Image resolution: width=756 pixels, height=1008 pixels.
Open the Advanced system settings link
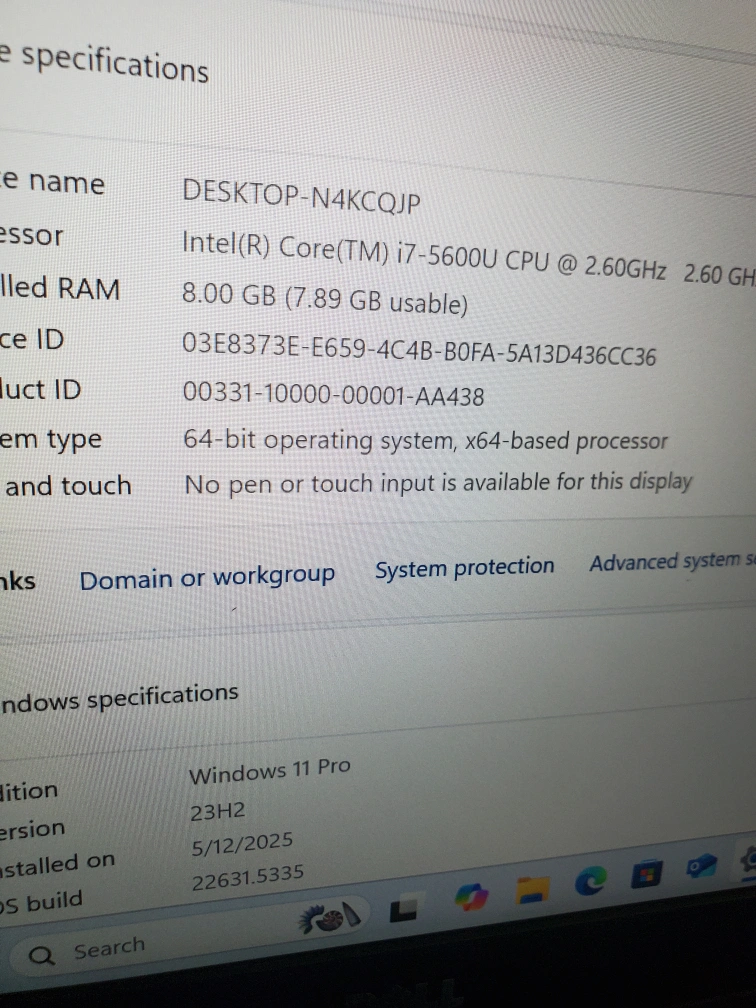click(x=670, y=561)
